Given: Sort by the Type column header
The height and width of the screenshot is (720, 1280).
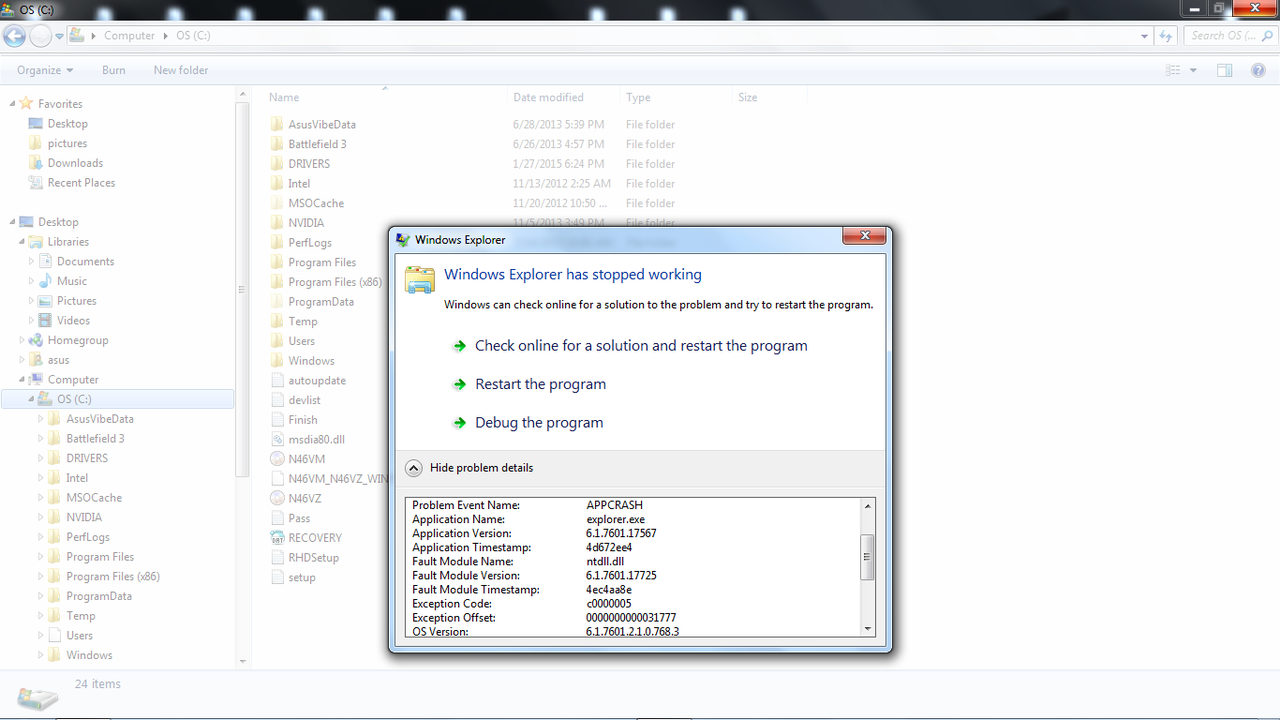Looking at the screenshot, I should click(638, 97).
